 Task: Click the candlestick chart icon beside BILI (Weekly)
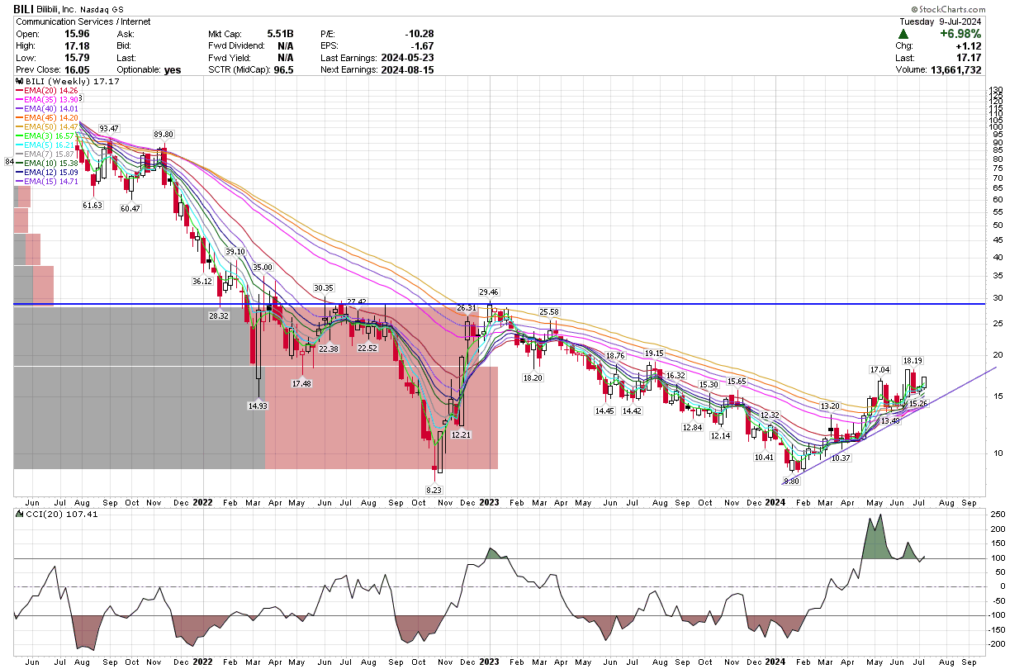(19, 81)
